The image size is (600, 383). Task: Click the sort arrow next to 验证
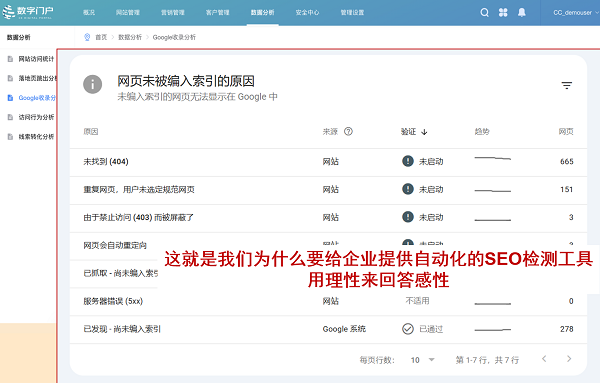pyautogui.click(x=424, y=132)
